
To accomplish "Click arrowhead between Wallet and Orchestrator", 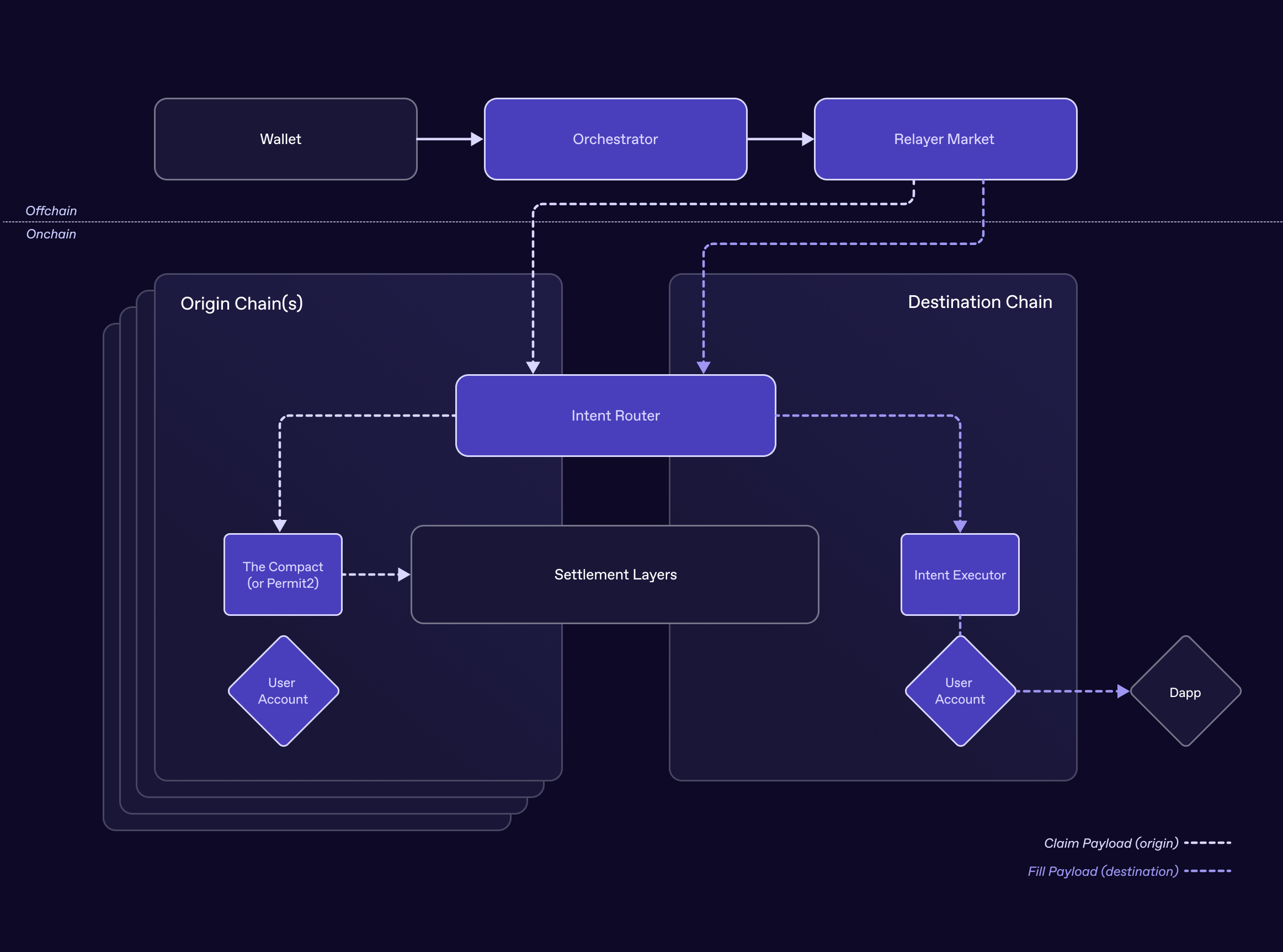I will (x=476, y=139).
